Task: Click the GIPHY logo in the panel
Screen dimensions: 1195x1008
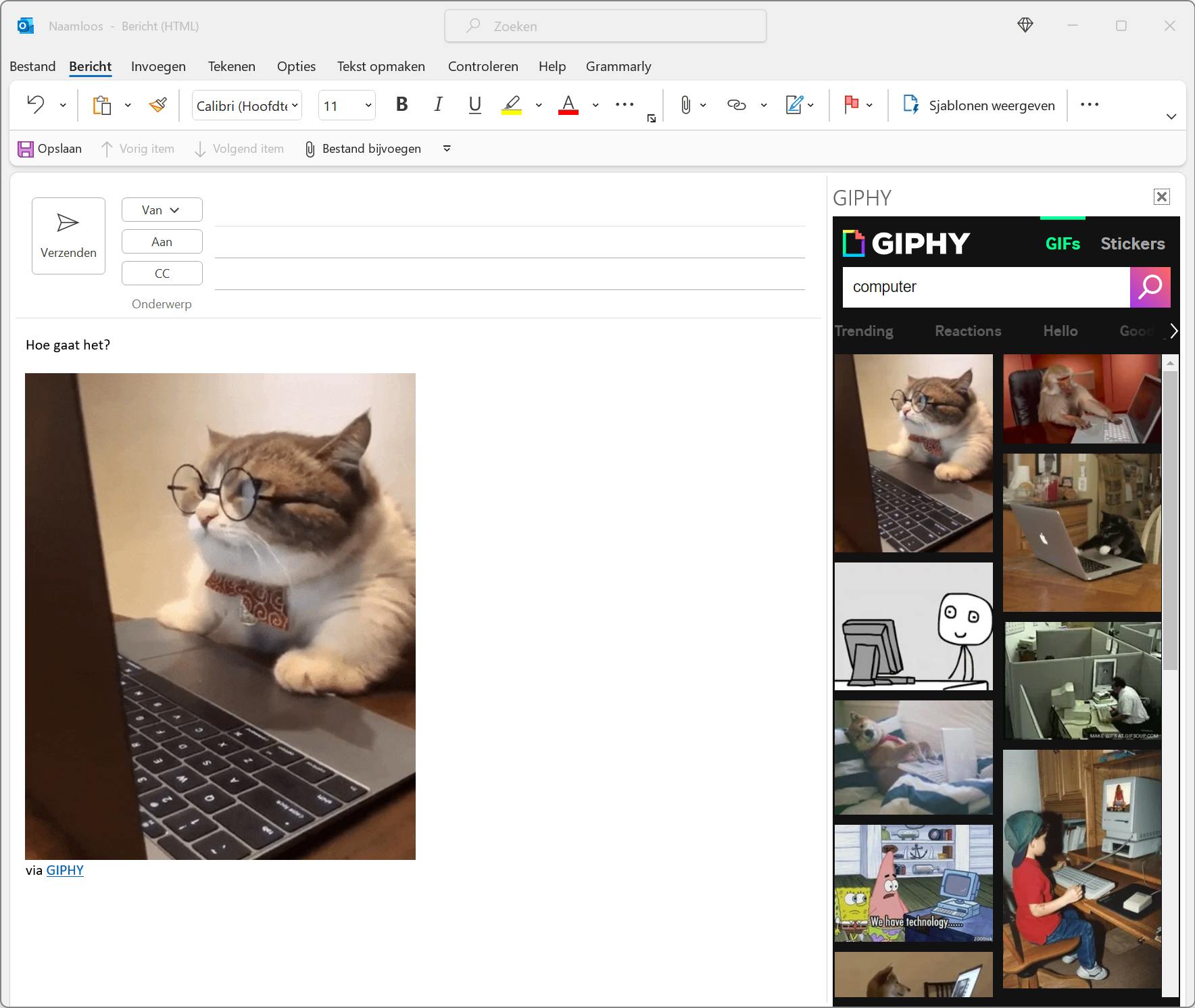Action: pyautogui.click(x=906, y=243)
